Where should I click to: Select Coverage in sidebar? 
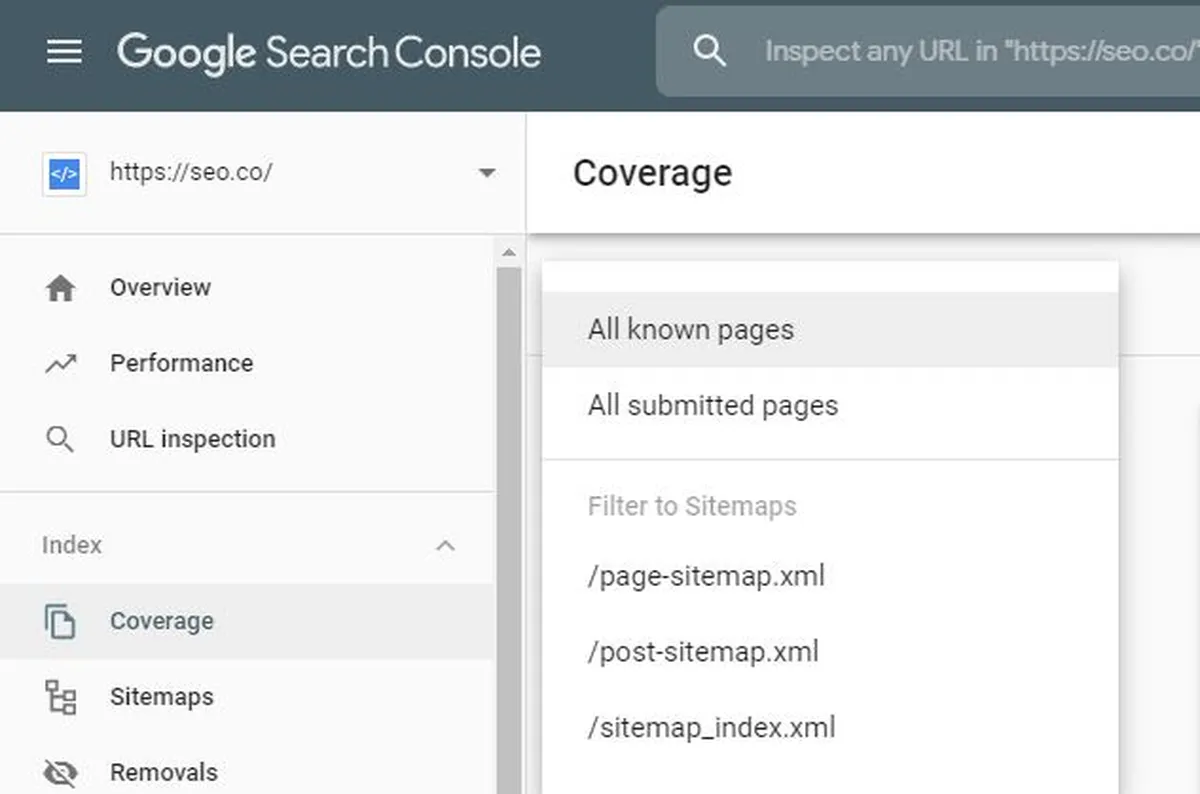[247, 621]
